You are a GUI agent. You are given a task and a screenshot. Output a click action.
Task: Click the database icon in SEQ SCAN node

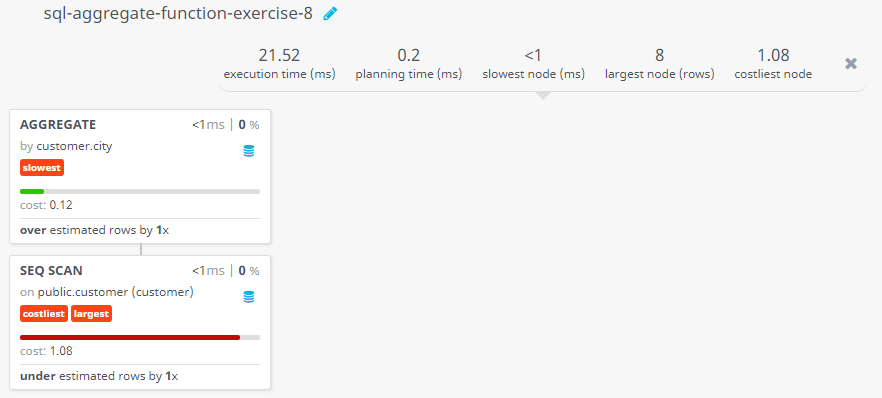(249, 297)
